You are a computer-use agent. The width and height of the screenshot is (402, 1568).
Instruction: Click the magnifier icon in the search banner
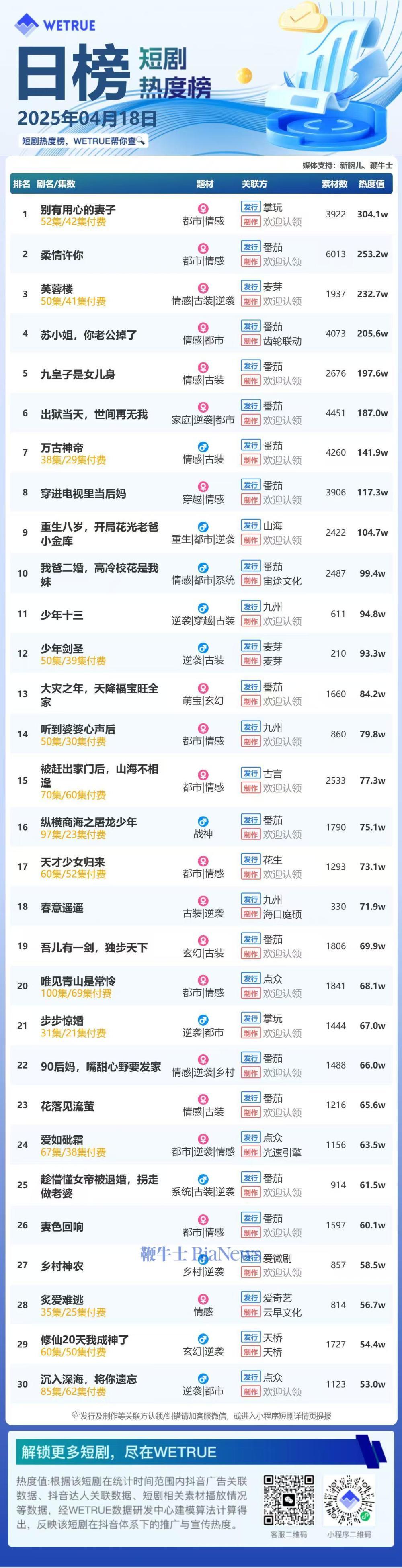(x=141, y=141)
